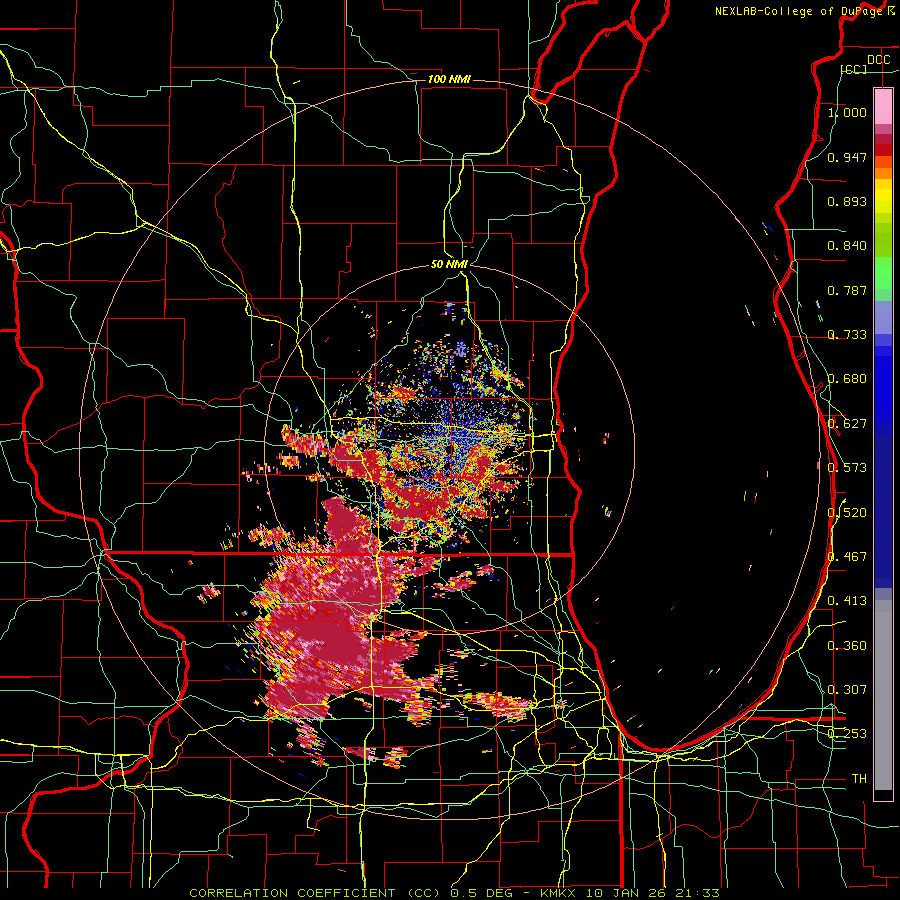The height and width of the screenshot is (900, 900).
Task: Click the 50 NMI range ring label
Action: pyautogui.click(x=449, y=264)
